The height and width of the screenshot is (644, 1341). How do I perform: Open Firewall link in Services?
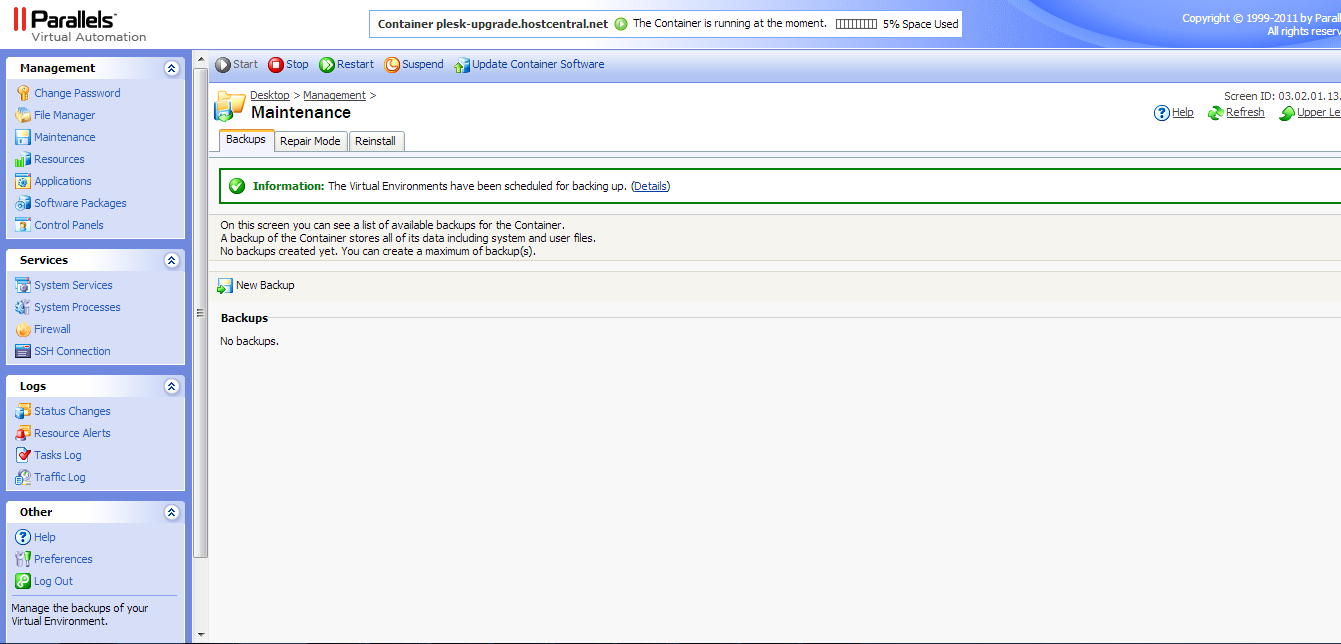pos(52,329)
